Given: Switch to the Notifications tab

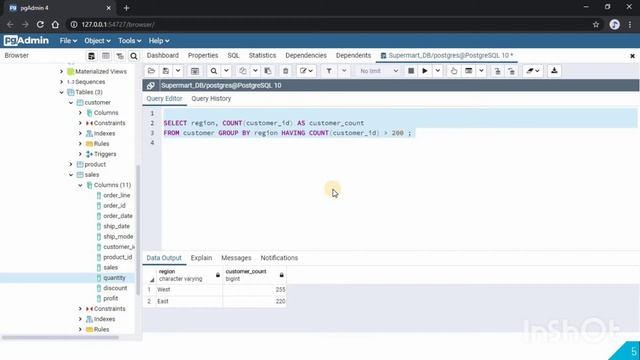Looking at the screenshot, I should tap(279, 258).
